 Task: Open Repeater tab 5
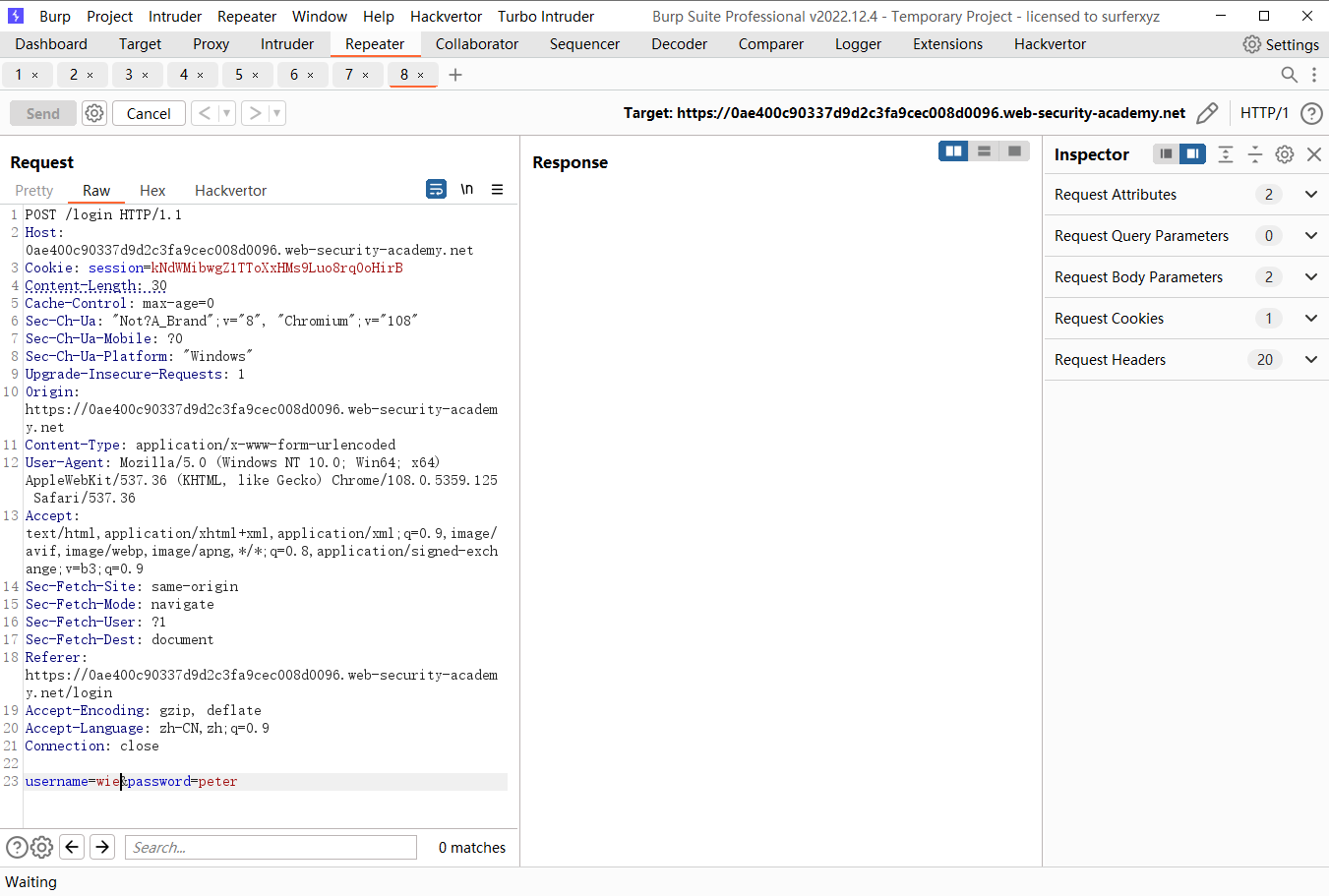[239, 75]
